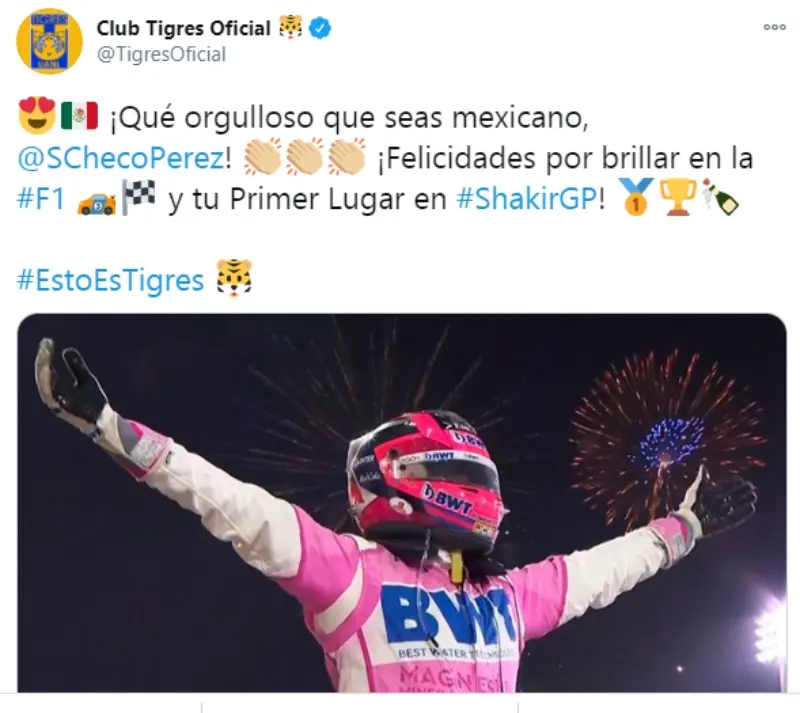Open the #F1 hashtag

click(x=41, y=199)
